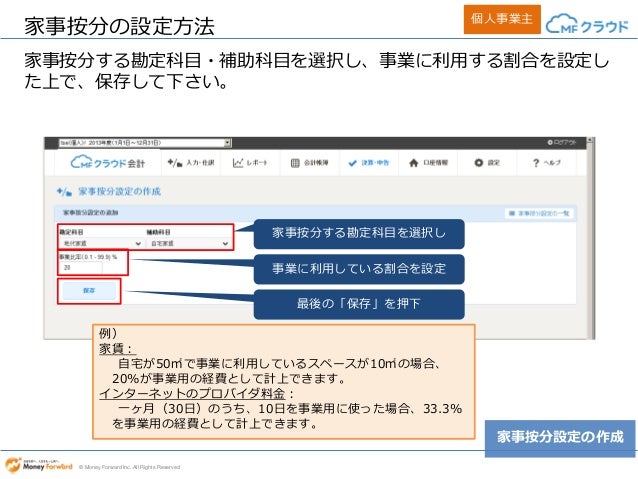Open the レポート menu with chart icon
This screenshot has height=479, width=638.
[250, 163]
